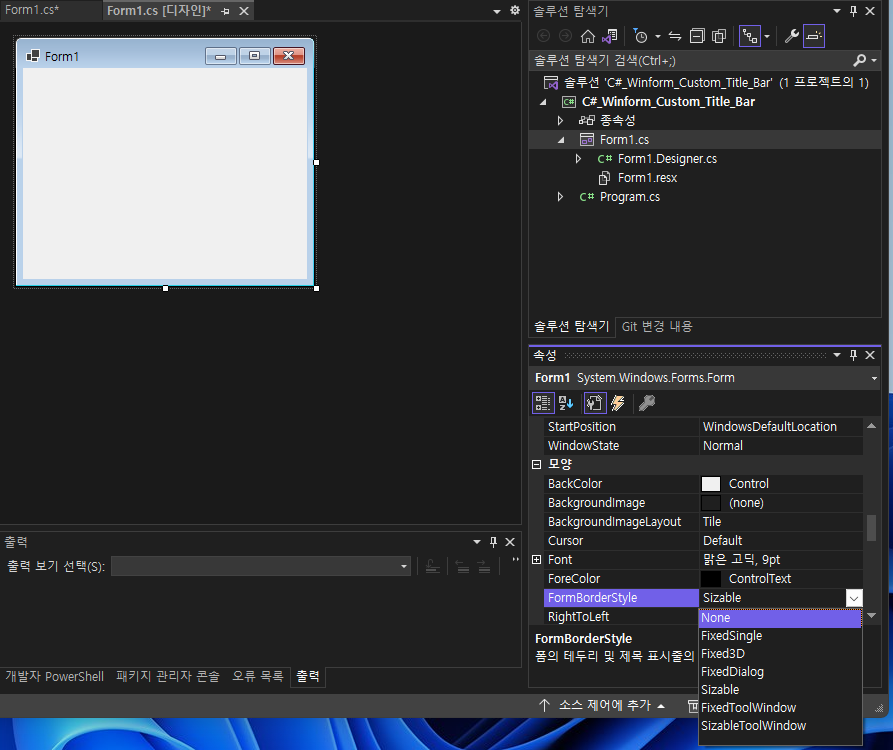Image resolution: width=893 pixels, height=750 pixels.
Task: Sync with active document arrows icon
Action: tap(675, 36)
